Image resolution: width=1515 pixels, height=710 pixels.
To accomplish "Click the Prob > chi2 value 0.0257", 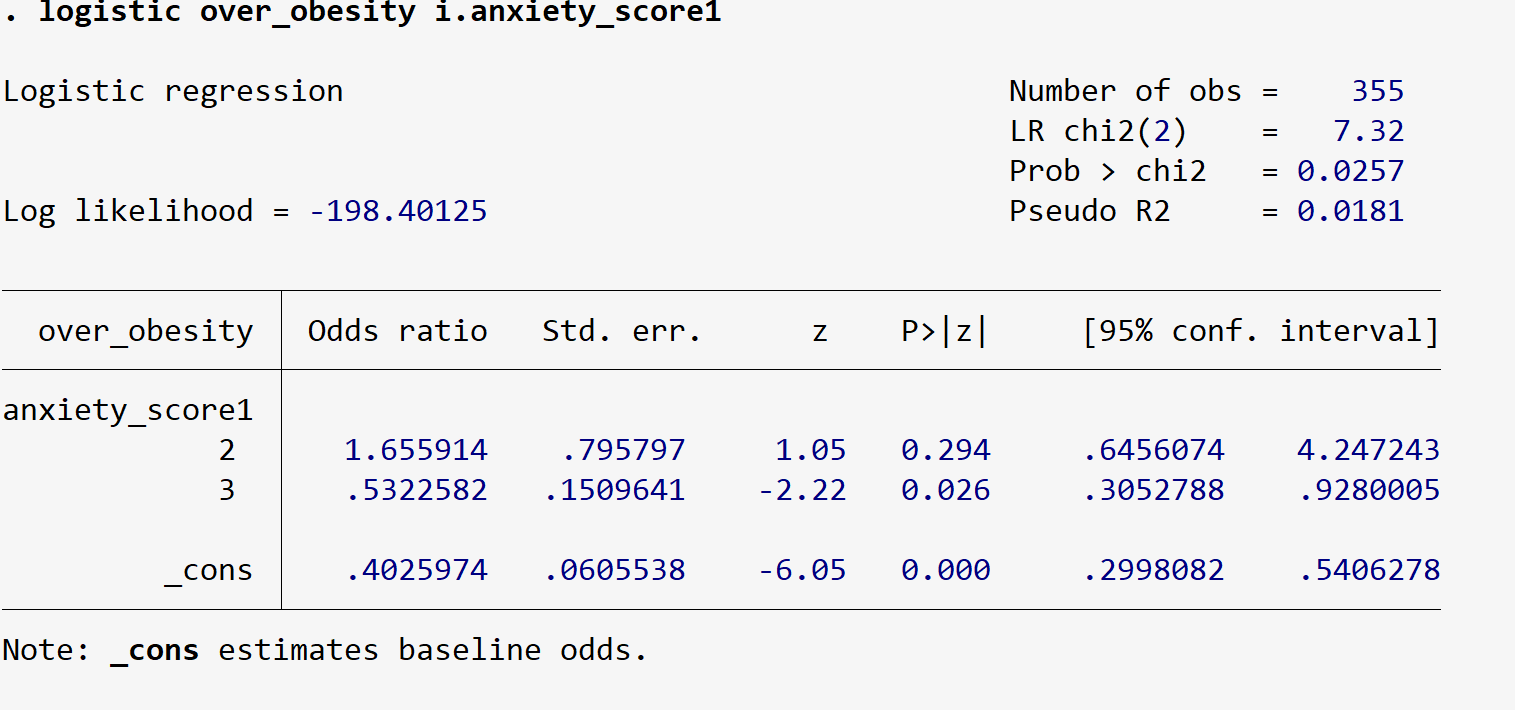I will [x=1350, y=171].
